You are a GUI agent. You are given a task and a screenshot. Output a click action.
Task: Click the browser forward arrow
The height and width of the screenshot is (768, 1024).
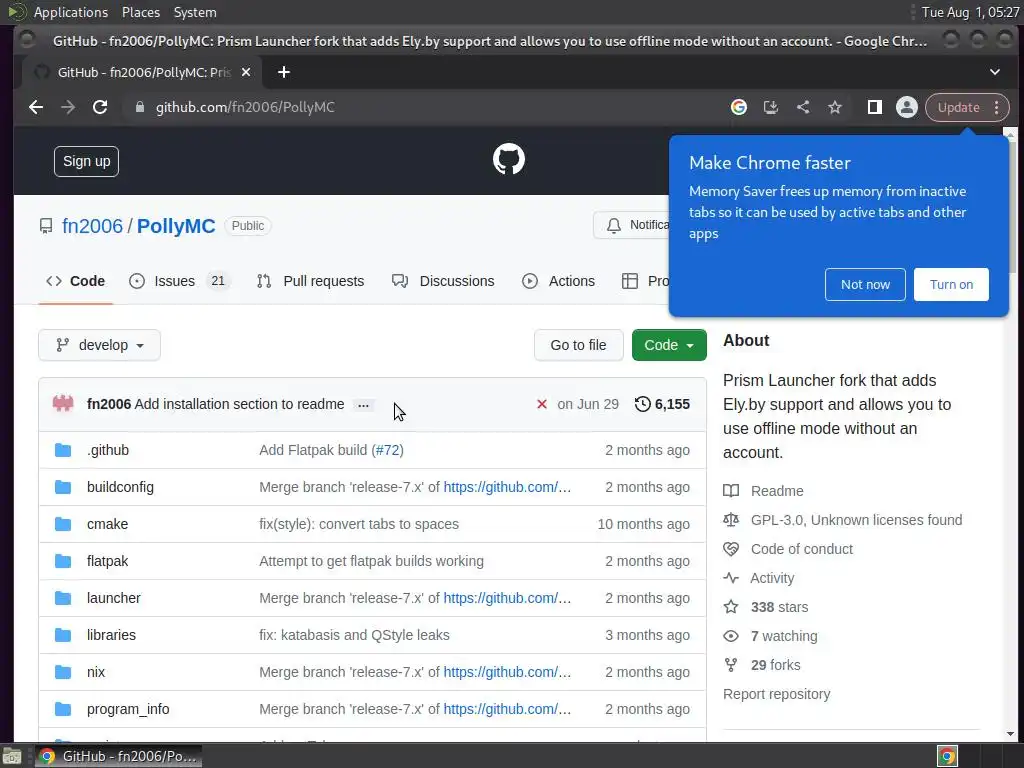[68, 107]
